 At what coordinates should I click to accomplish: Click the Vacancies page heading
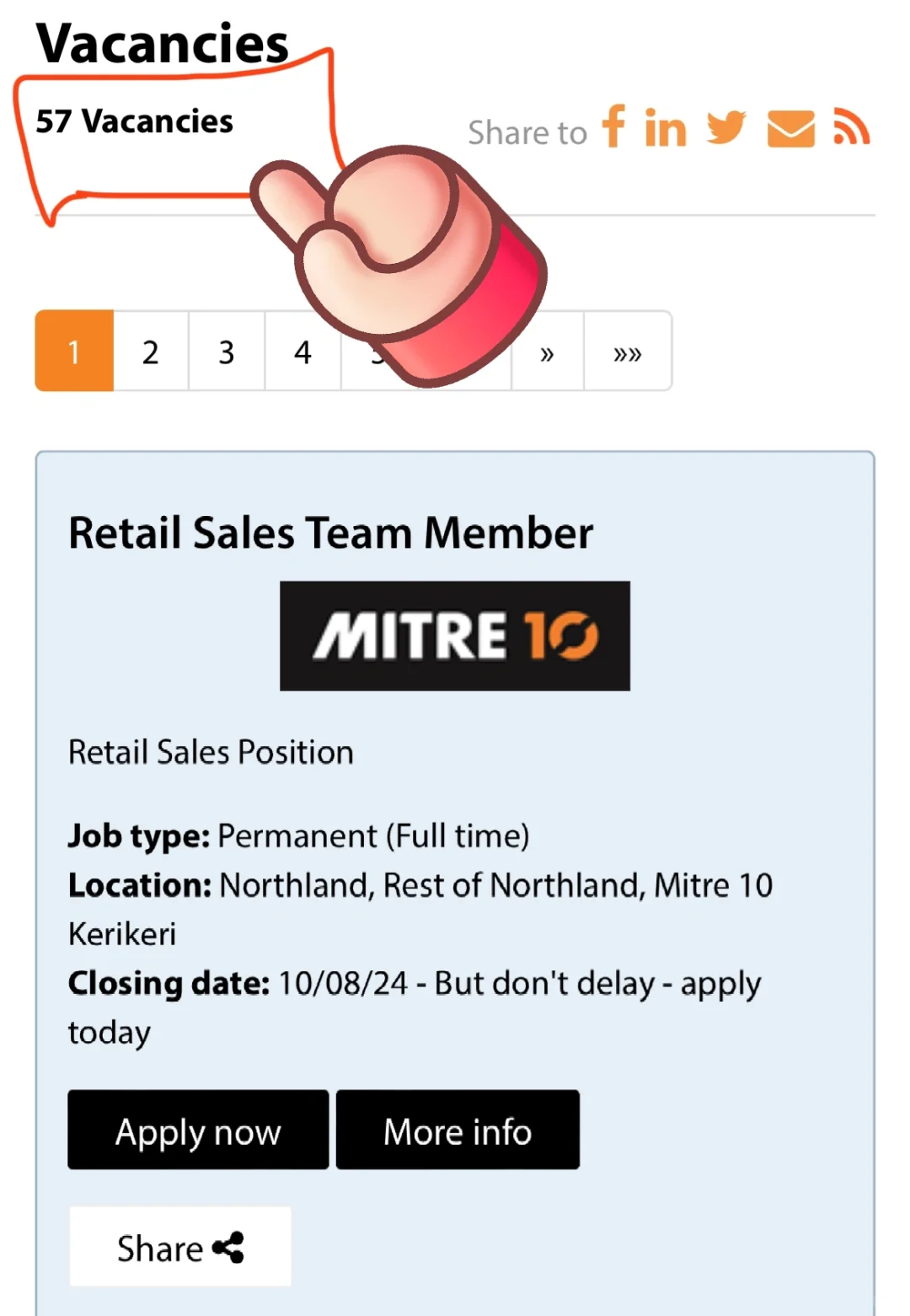point(163,44)
